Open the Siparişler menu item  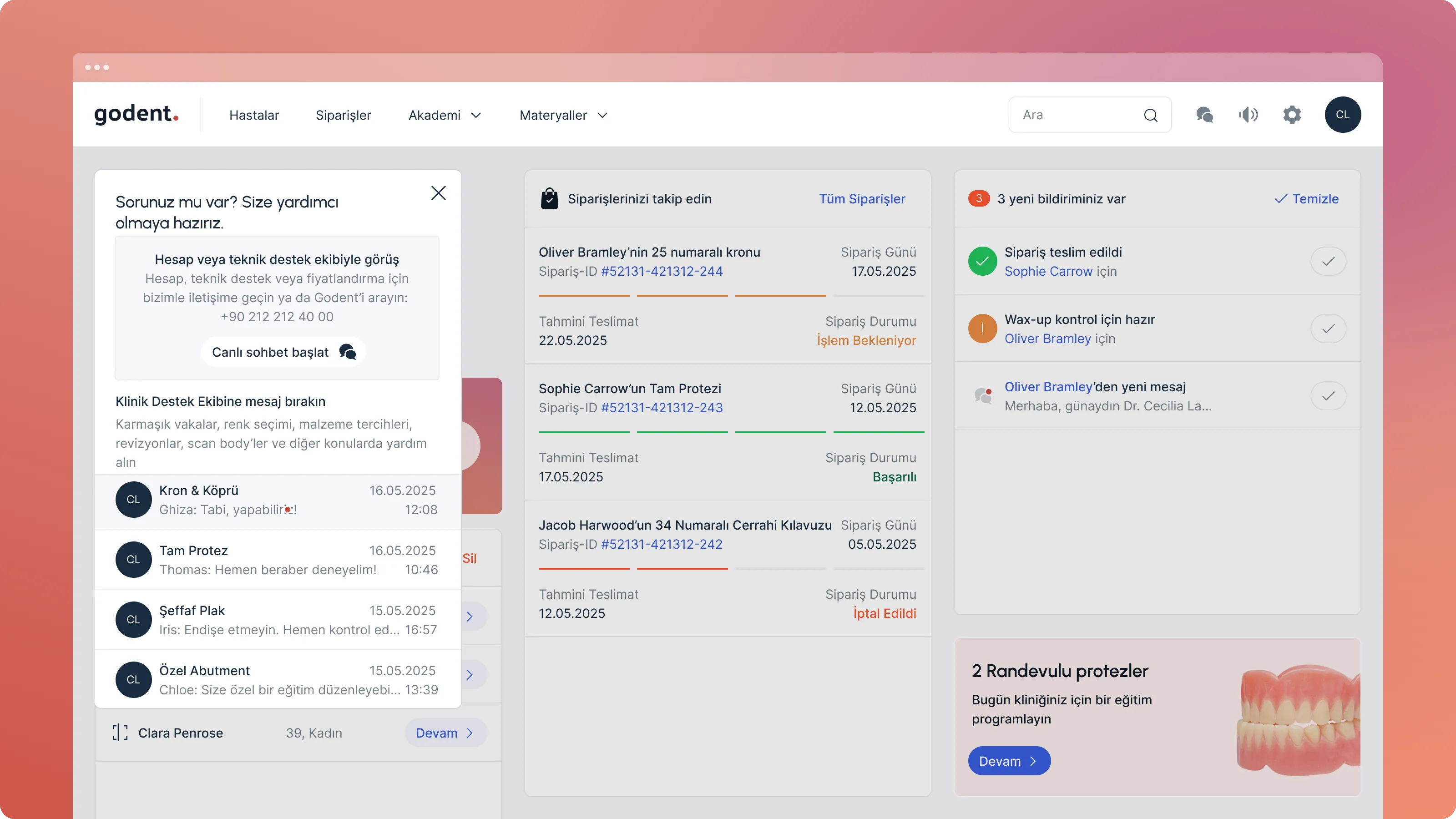click(x=343, y=115)
